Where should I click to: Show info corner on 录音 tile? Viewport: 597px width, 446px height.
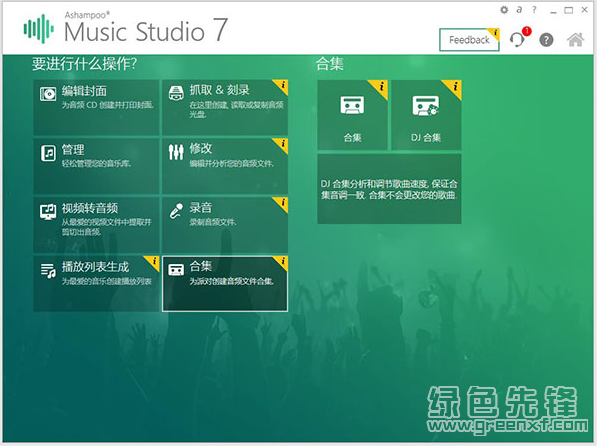pos(283,203)
